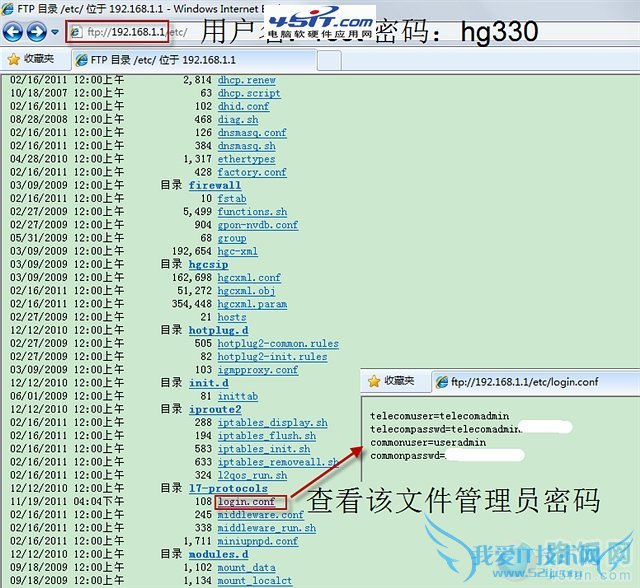Open the recent pages dropdown arrow
The image size is (640, 588).
tap(55, 32)
